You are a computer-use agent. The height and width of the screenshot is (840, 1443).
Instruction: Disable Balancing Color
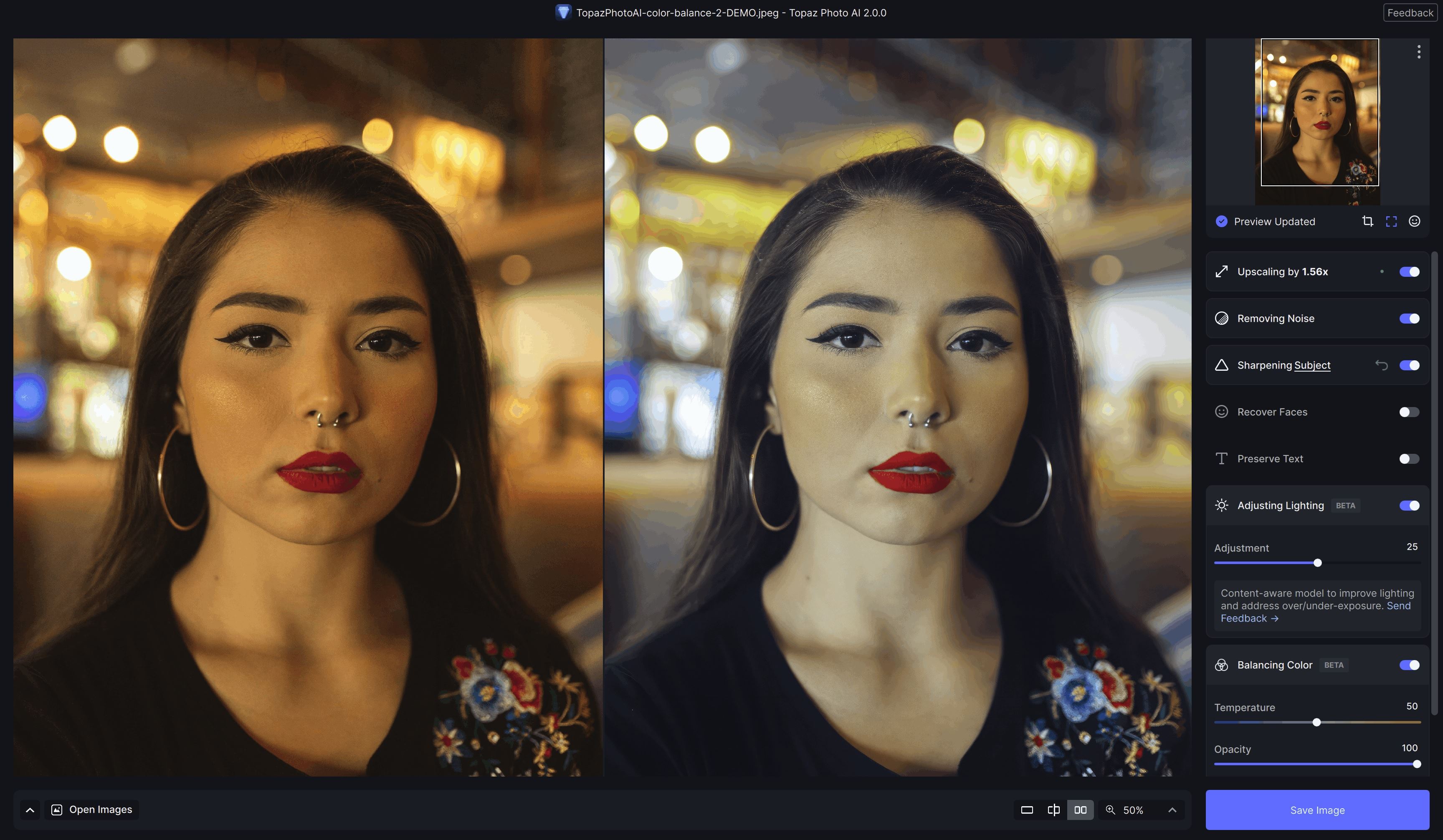coord(1409,665)
